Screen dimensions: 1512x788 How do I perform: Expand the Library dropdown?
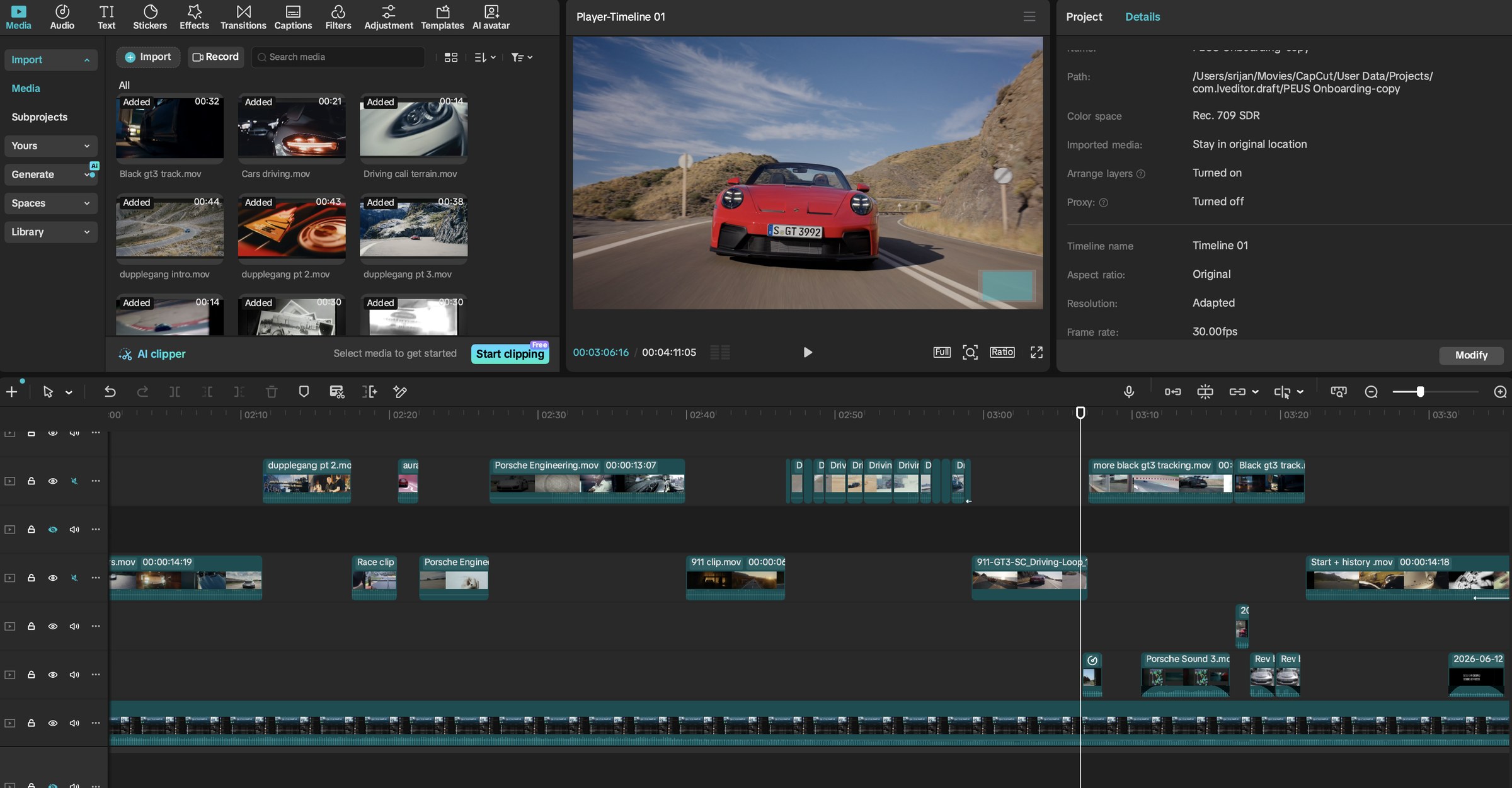(x=50, y=232)
